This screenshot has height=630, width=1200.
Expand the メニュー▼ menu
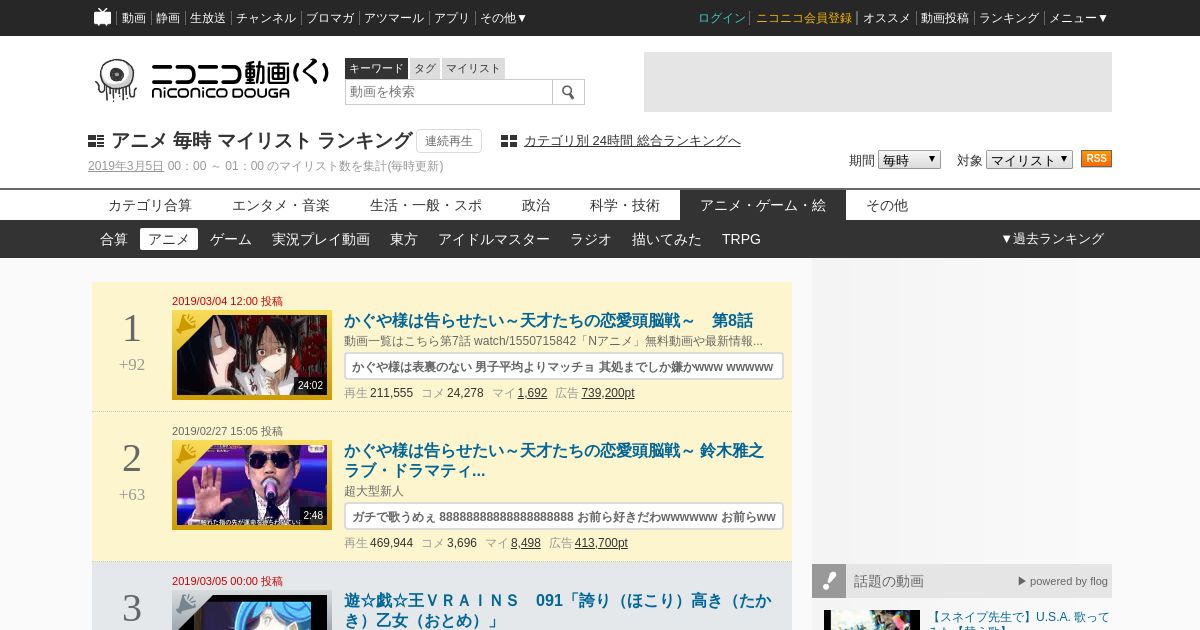(1078, 18)
